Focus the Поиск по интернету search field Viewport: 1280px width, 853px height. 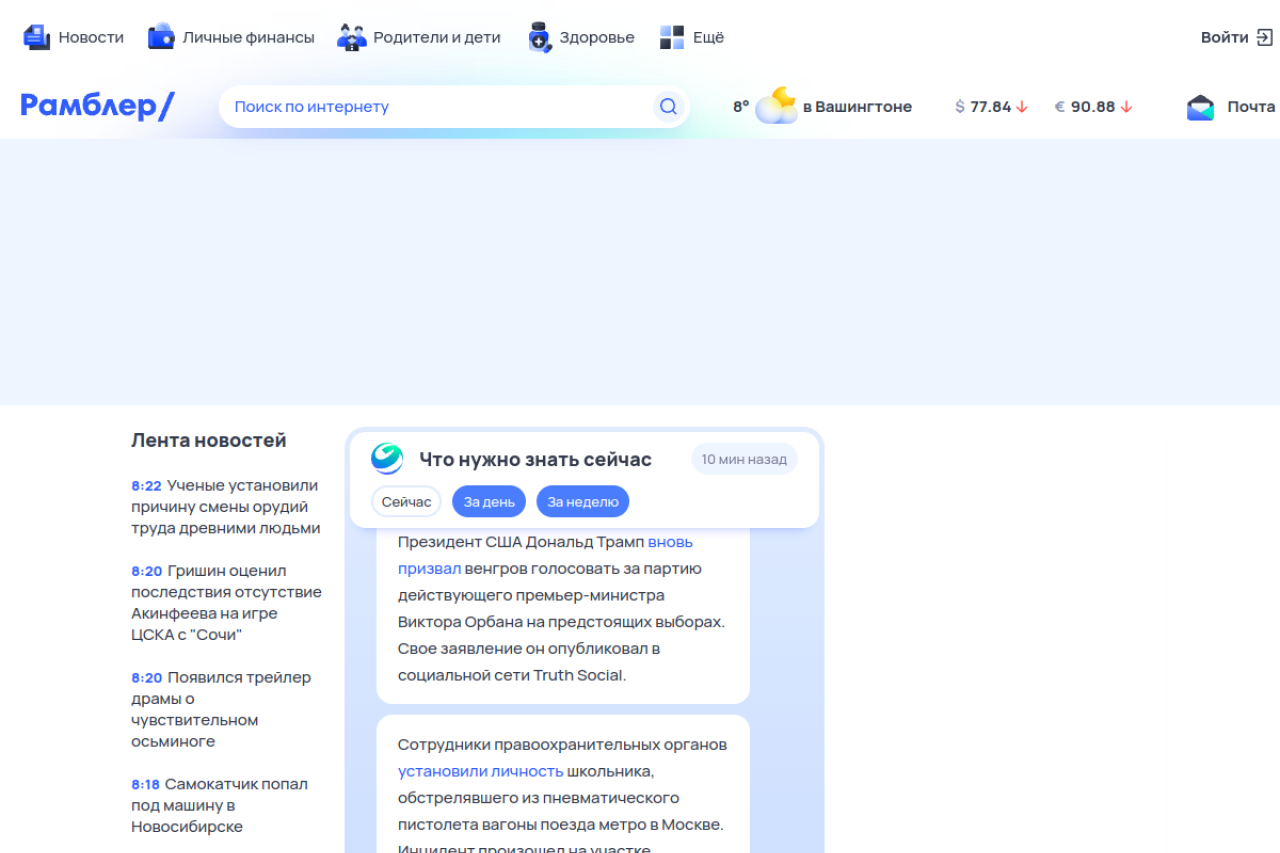(x=440, y=107)
